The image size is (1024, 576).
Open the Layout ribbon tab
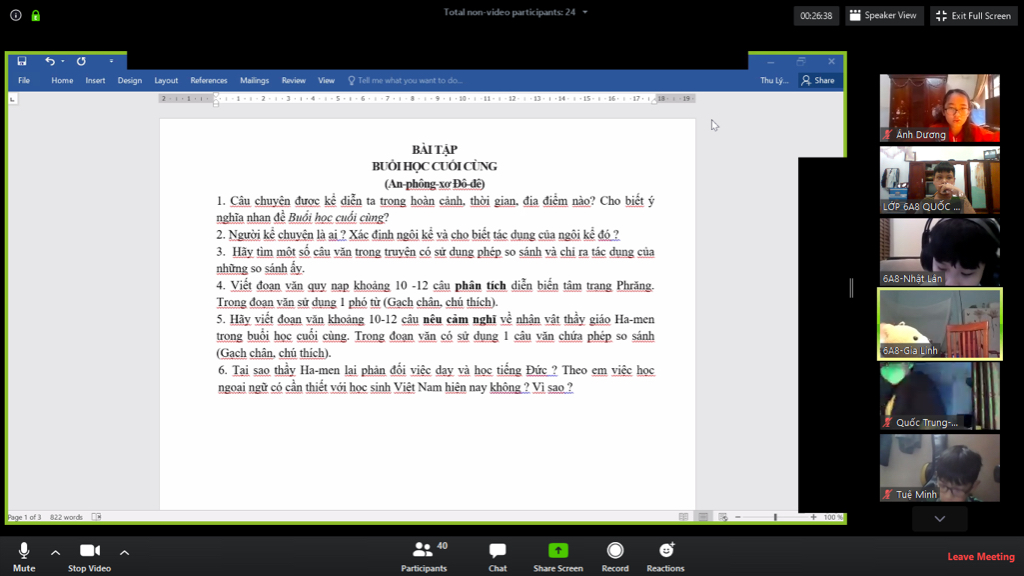coord(166,81)
